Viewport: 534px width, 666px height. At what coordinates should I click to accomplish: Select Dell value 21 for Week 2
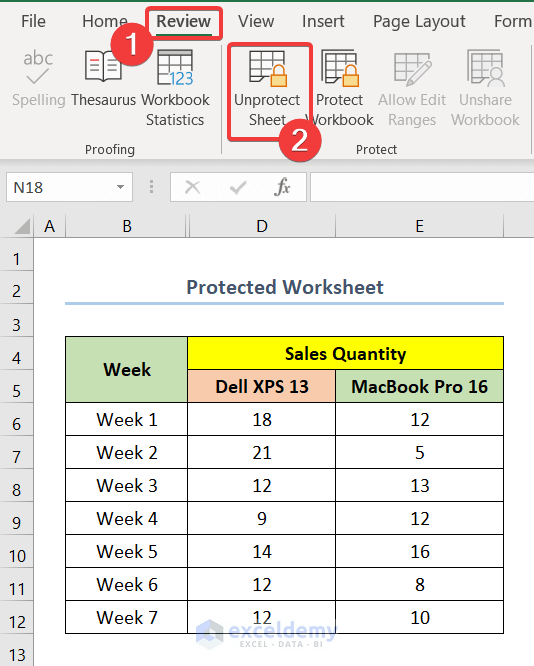262,452
